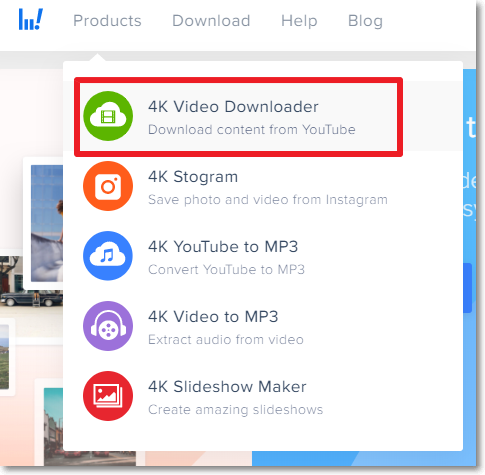Click the purple Video to MP3 headphones icon

(108, 326)
